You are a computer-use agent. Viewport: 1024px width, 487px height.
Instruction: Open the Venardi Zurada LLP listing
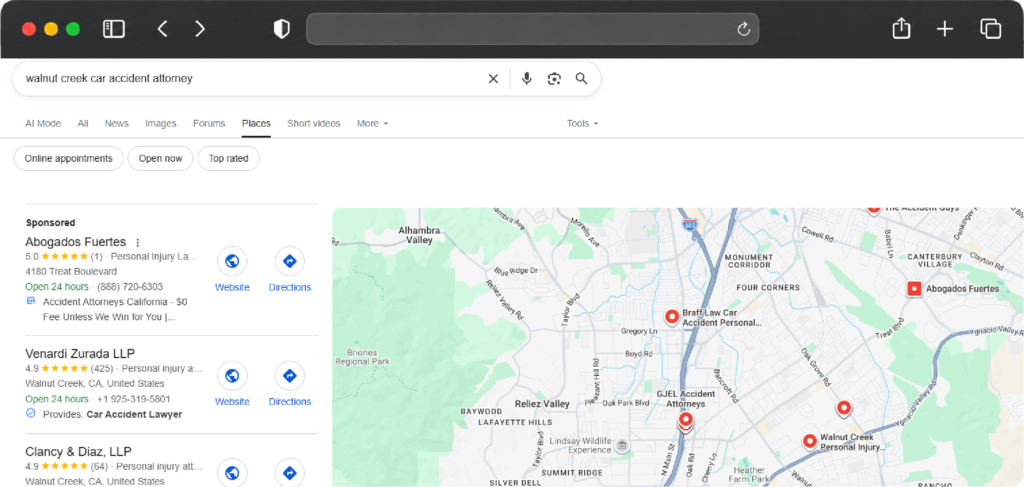point(80,354)
